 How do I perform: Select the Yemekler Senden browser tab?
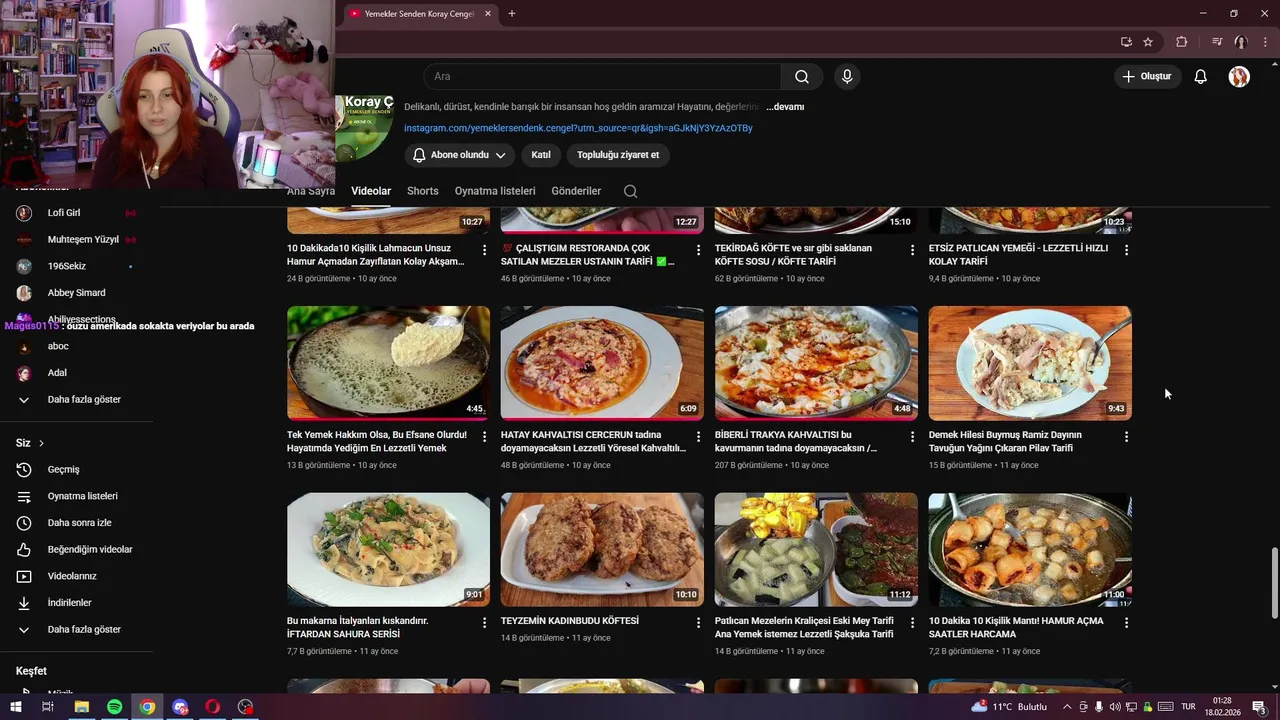tap(420, 14)
